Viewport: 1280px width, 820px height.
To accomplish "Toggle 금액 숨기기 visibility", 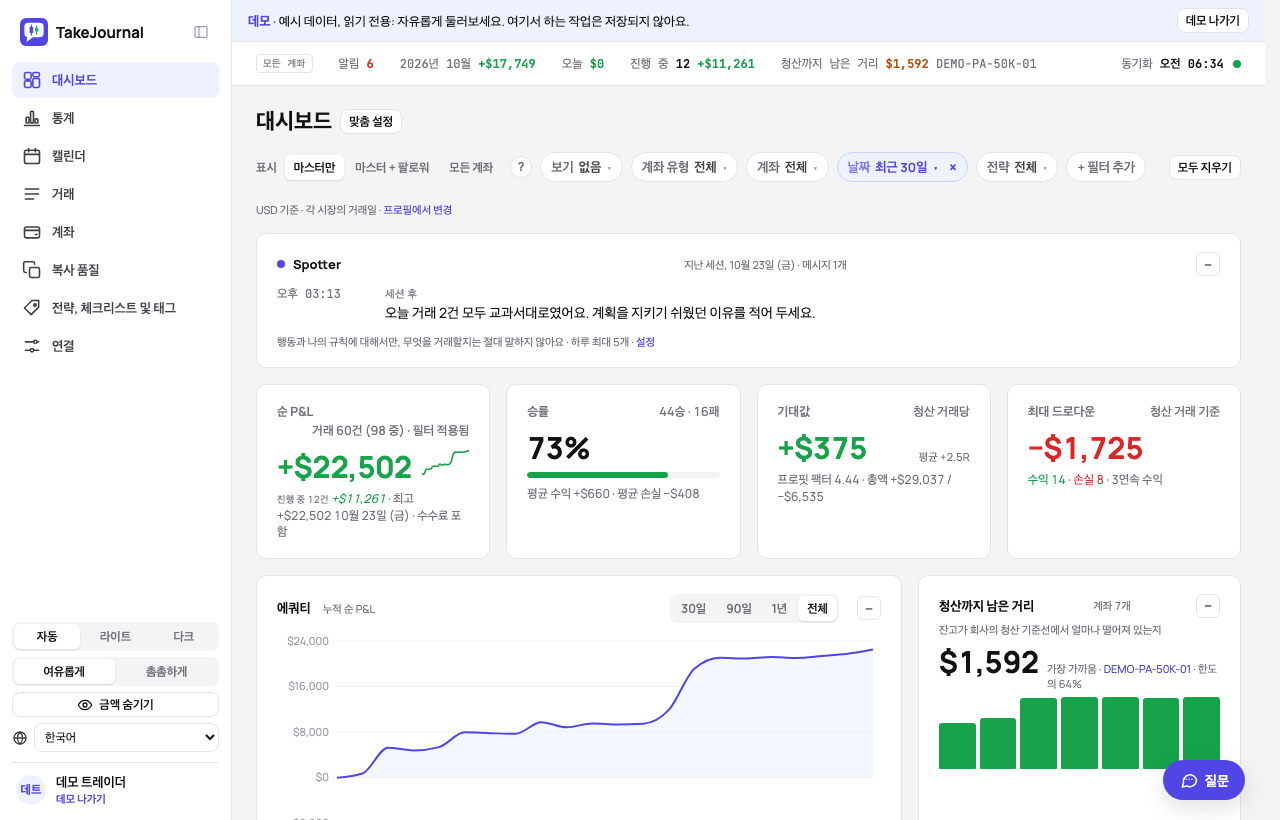I will click(115, 705).
